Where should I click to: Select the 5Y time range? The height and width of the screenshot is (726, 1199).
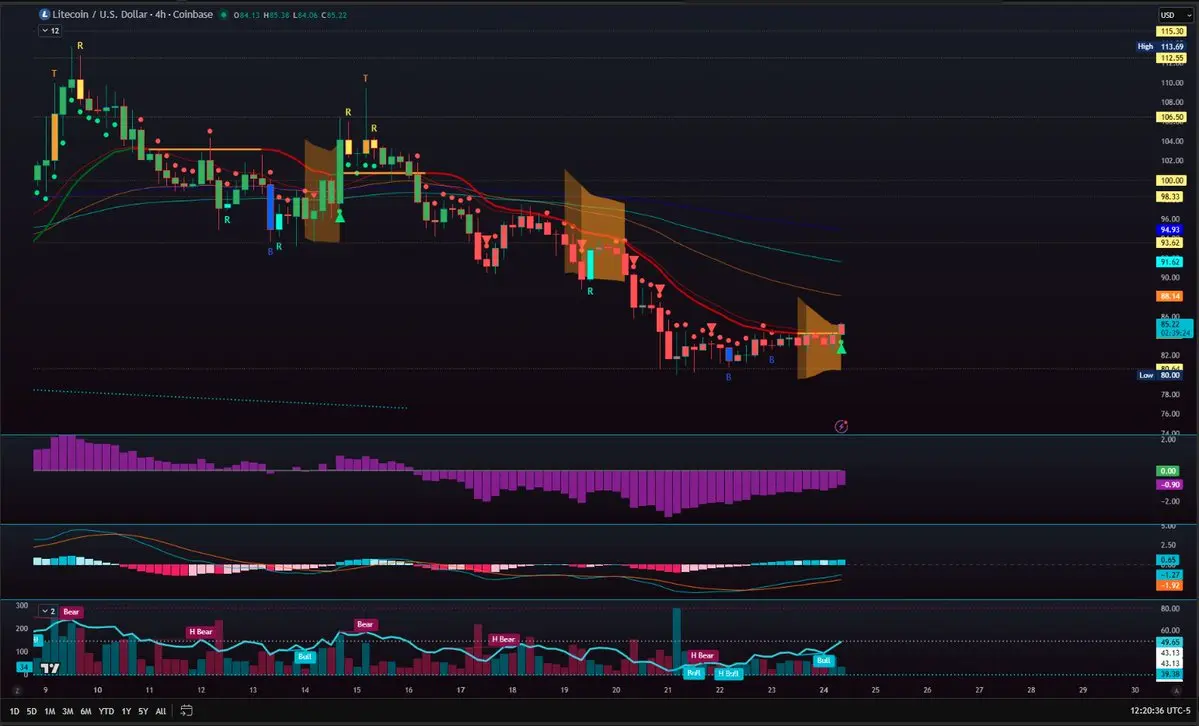(143, 711)
